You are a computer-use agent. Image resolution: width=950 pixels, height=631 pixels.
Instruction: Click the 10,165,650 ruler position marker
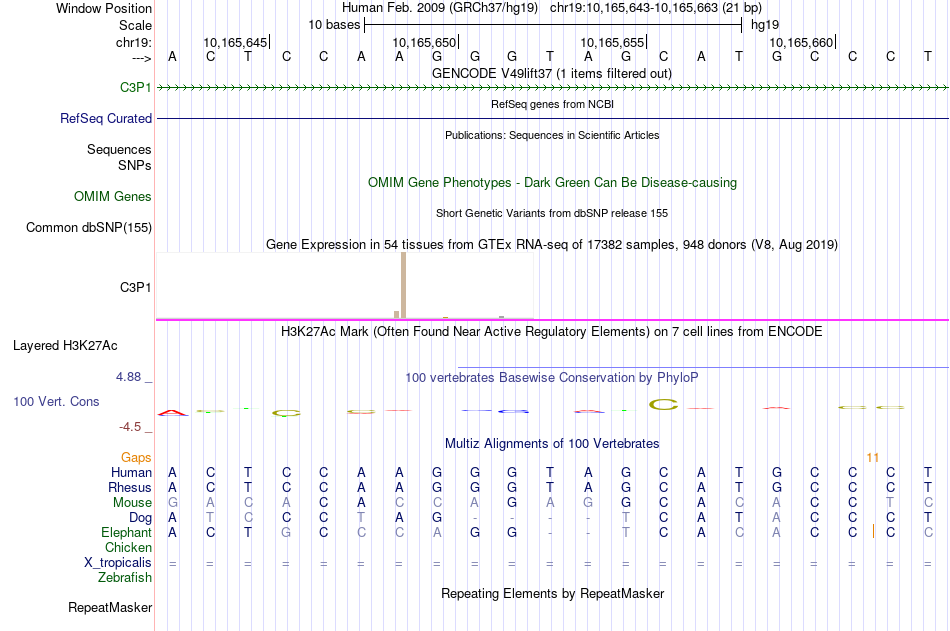425,42
